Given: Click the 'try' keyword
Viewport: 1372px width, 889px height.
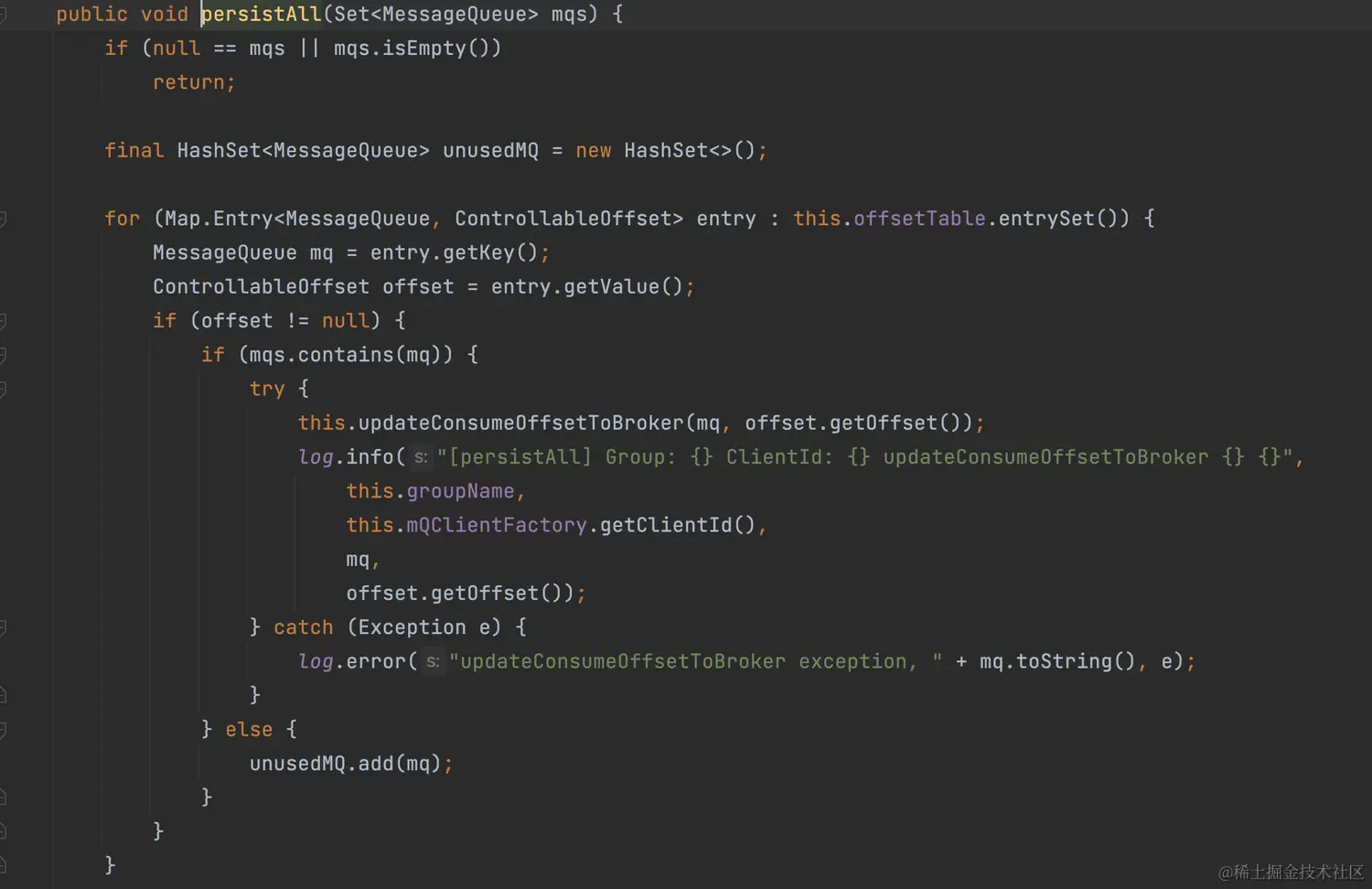Looking at the screenshot, I should tap(267, 389).
